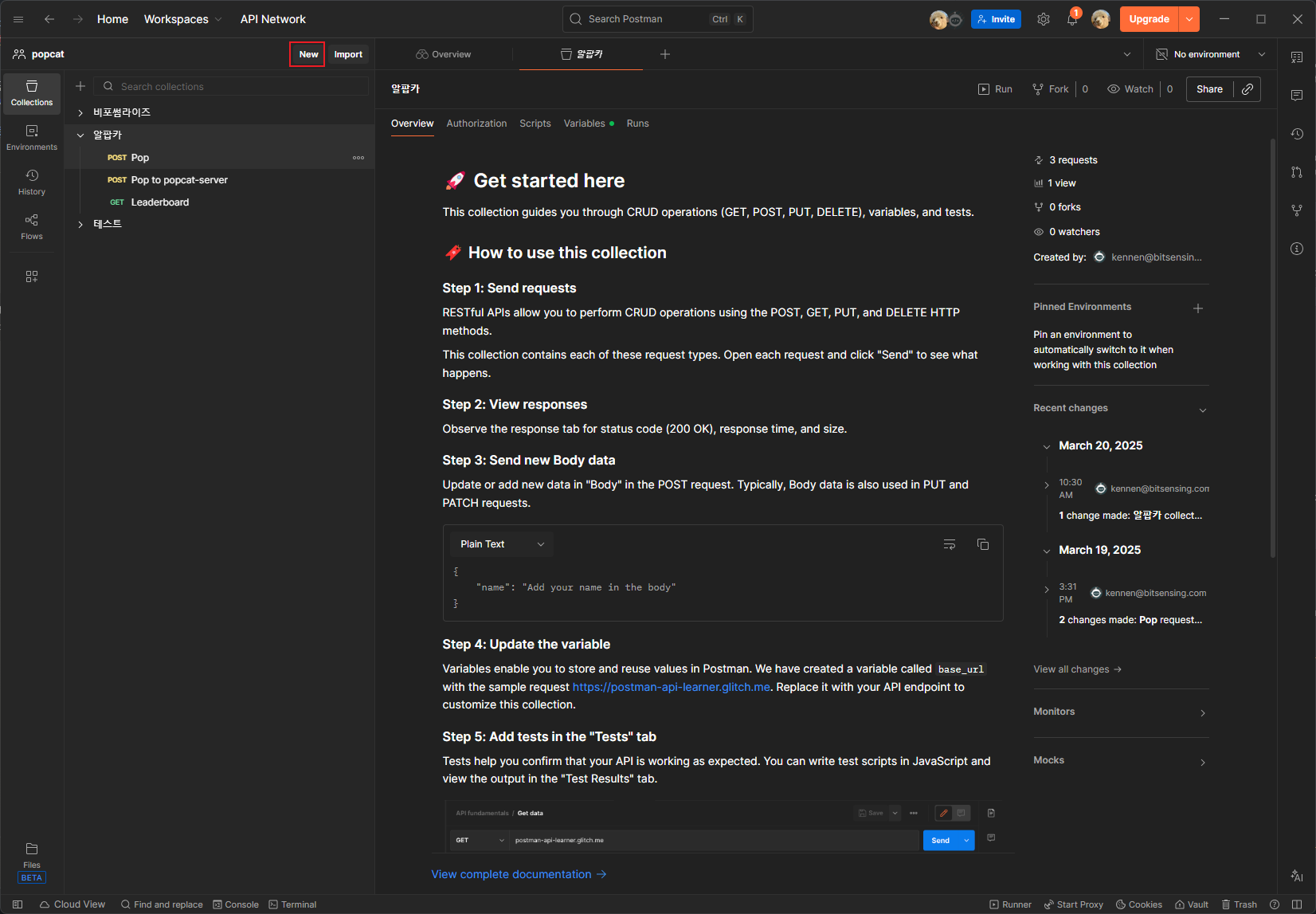Switch to the Overview workspace tab

pyautogui.click(x=443, y=54)
